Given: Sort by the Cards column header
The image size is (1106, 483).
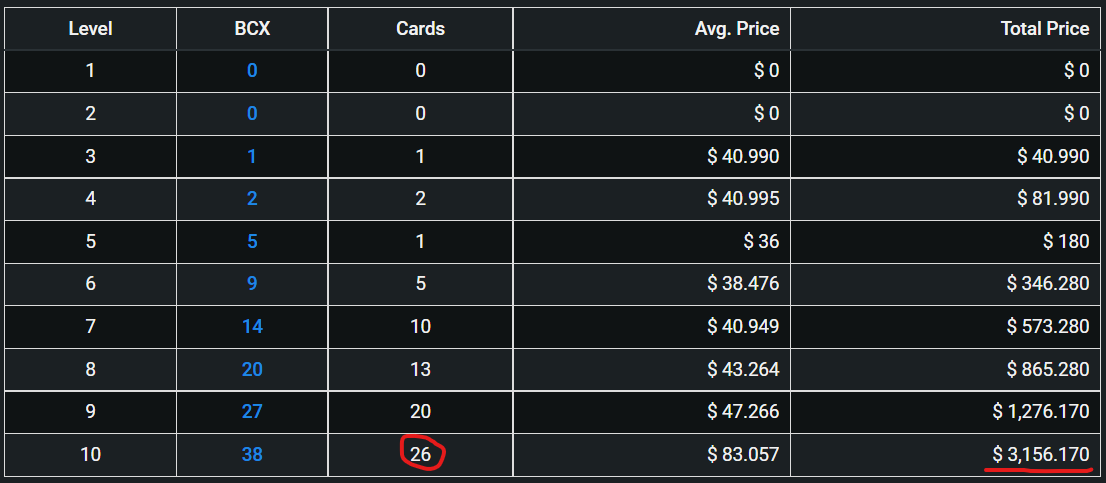Looking at the screenshot, I should pos(420,29).
